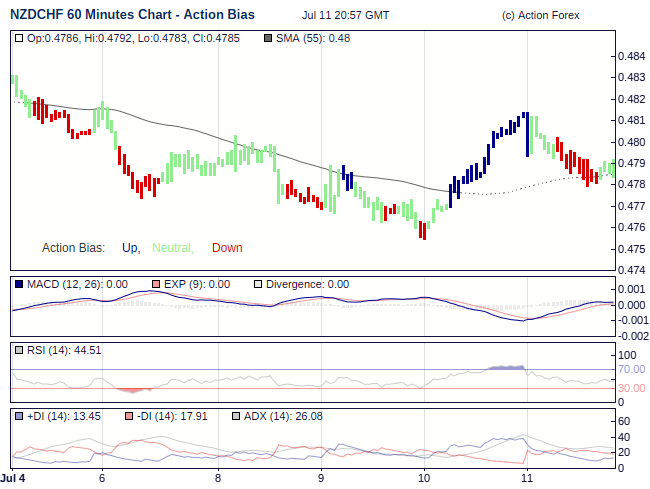Click the SMA (55) legend marker
650x489 pixels.
coord(267,38)
